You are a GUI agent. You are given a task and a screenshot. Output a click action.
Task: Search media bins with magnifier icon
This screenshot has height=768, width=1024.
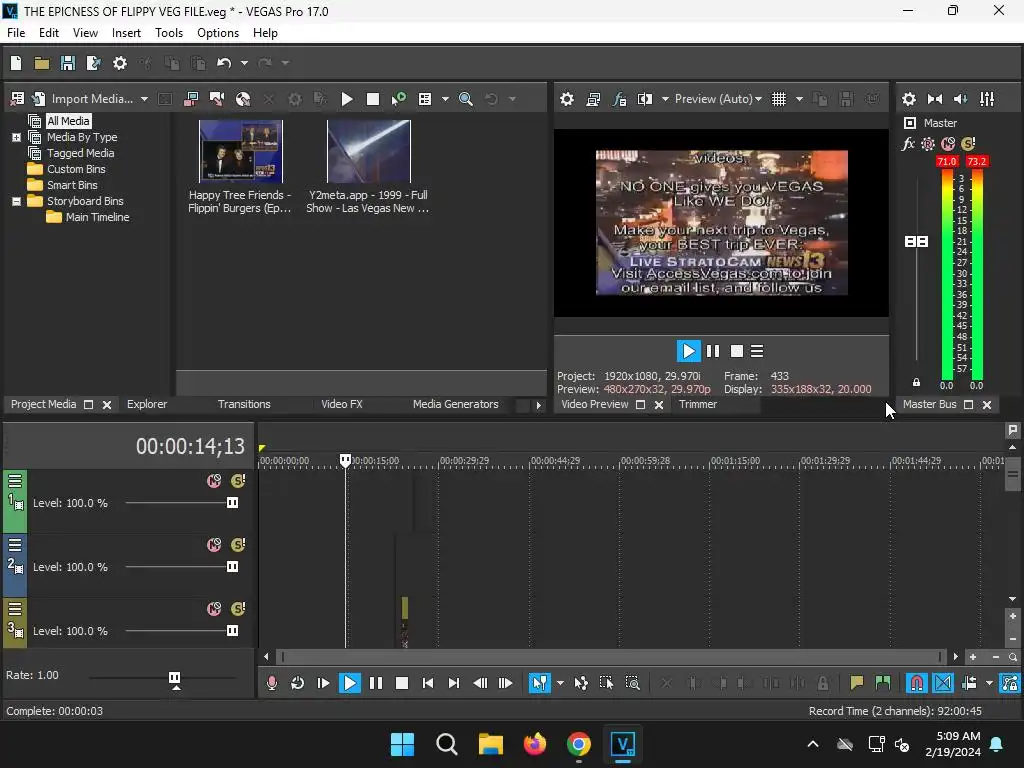pyautogui.click(x=466, y=99)
